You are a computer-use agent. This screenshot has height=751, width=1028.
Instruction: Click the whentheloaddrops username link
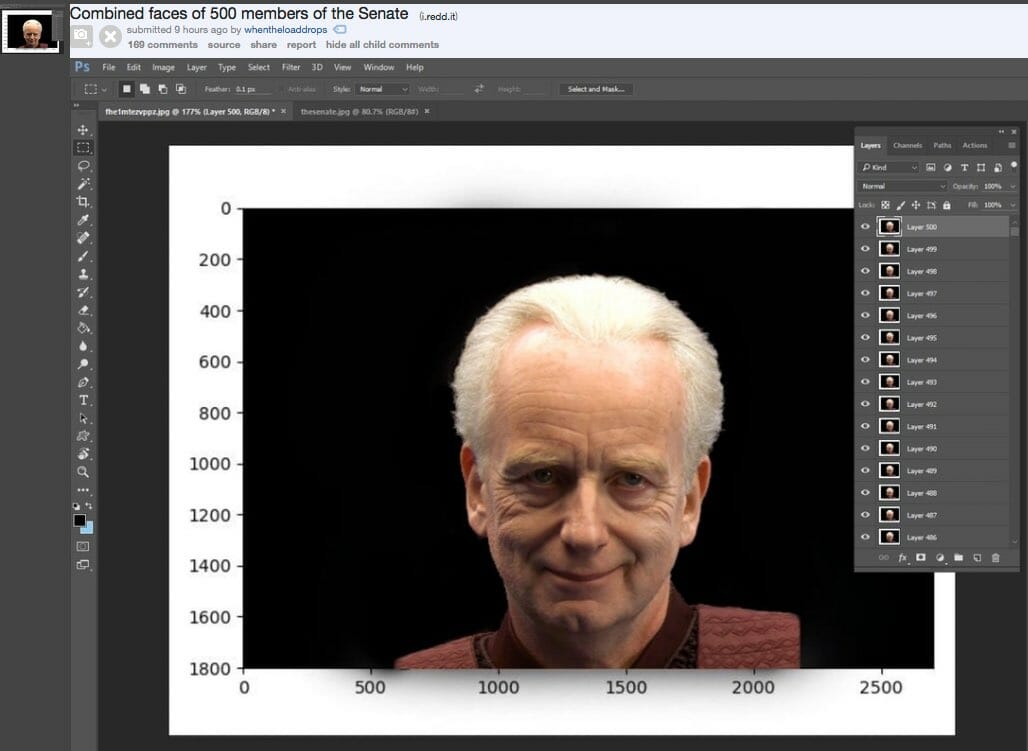(x=286, y=30)
